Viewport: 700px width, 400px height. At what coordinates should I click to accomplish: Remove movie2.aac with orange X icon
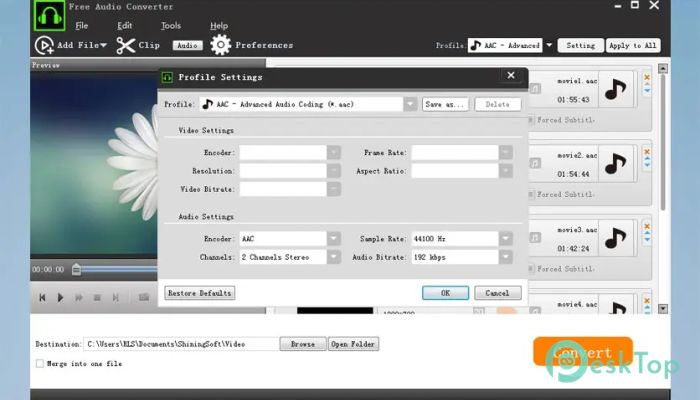coord(647,152)
